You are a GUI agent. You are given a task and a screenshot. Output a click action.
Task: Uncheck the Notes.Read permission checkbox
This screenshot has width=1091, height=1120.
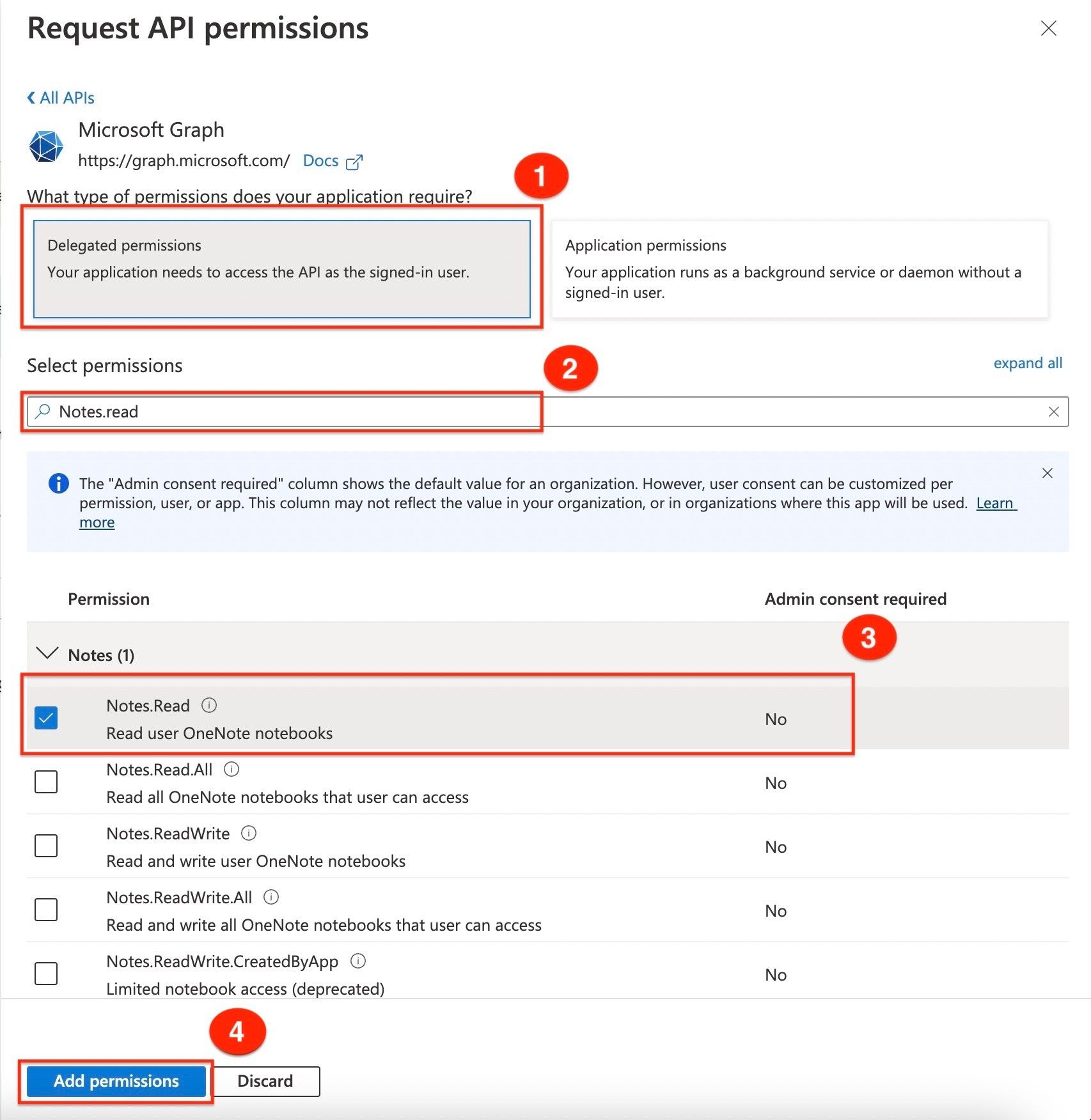46,718
